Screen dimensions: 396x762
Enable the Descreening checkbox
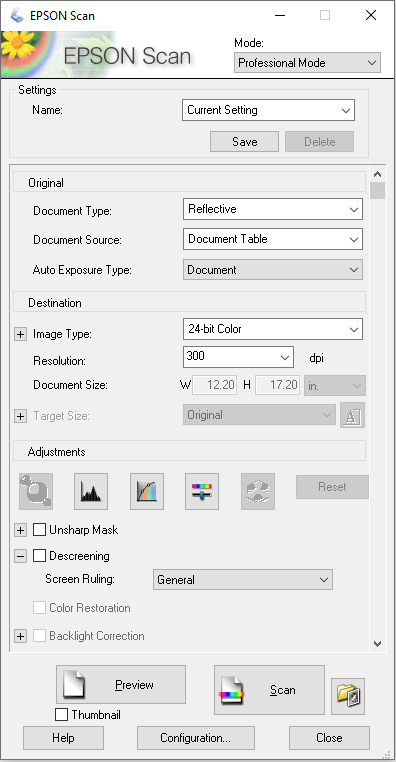(x=39, y=555)
